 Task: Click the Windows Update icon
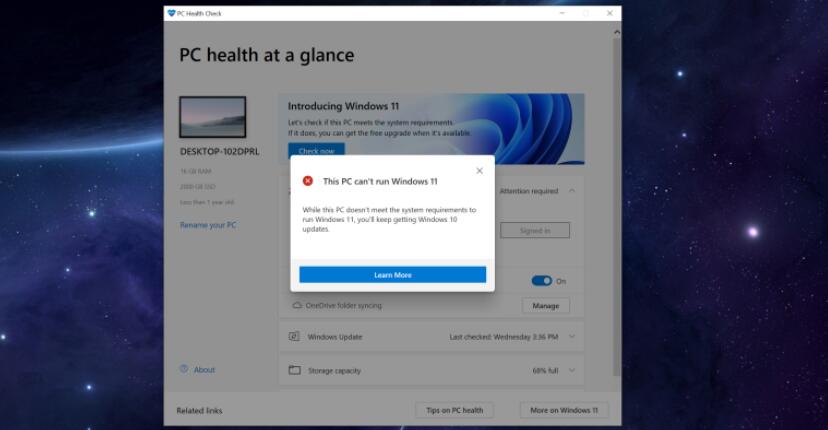[x=294, y=336]
